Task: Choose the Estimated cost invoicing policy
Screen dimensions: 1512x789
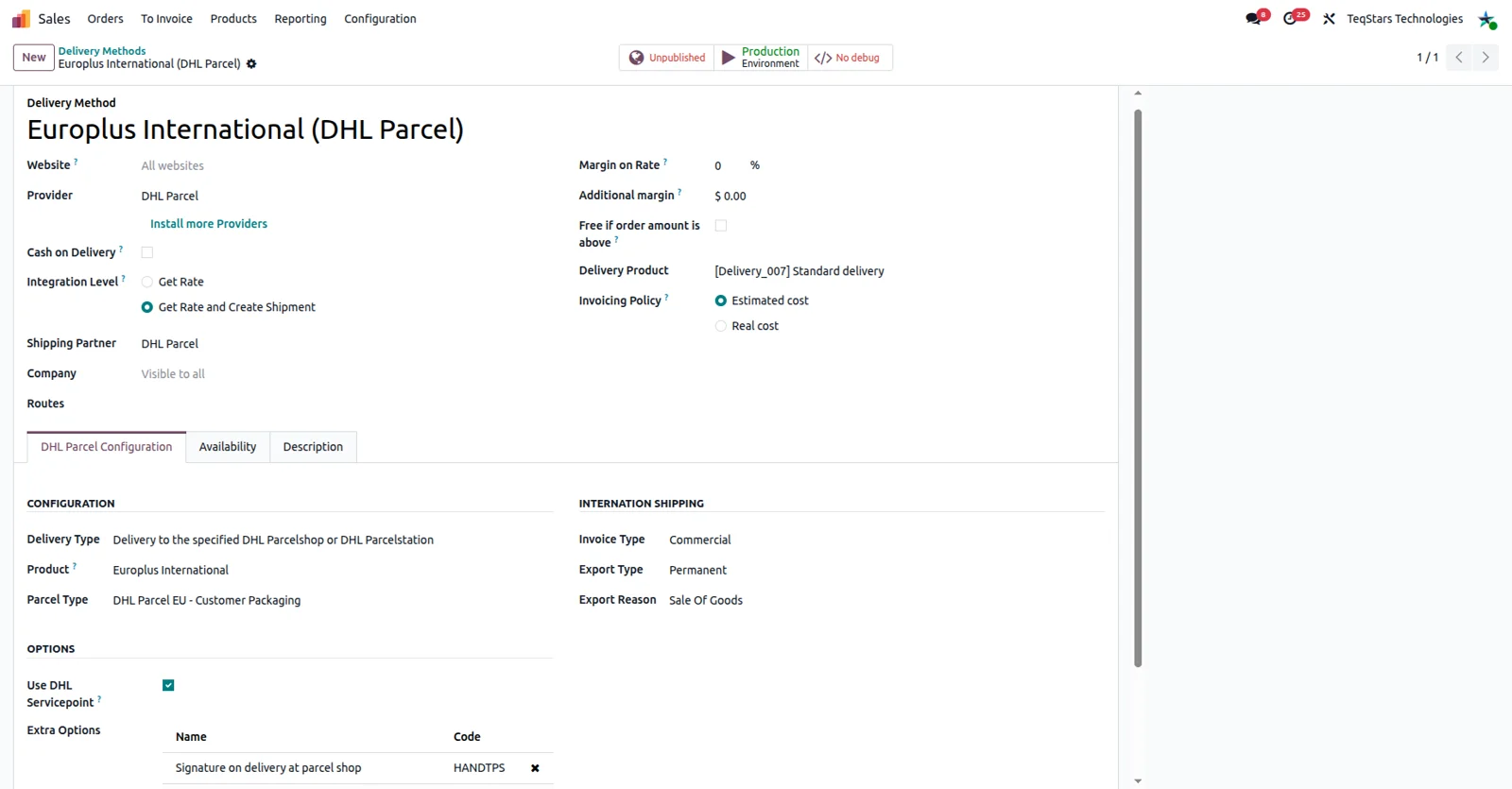Action: [721, 300]
